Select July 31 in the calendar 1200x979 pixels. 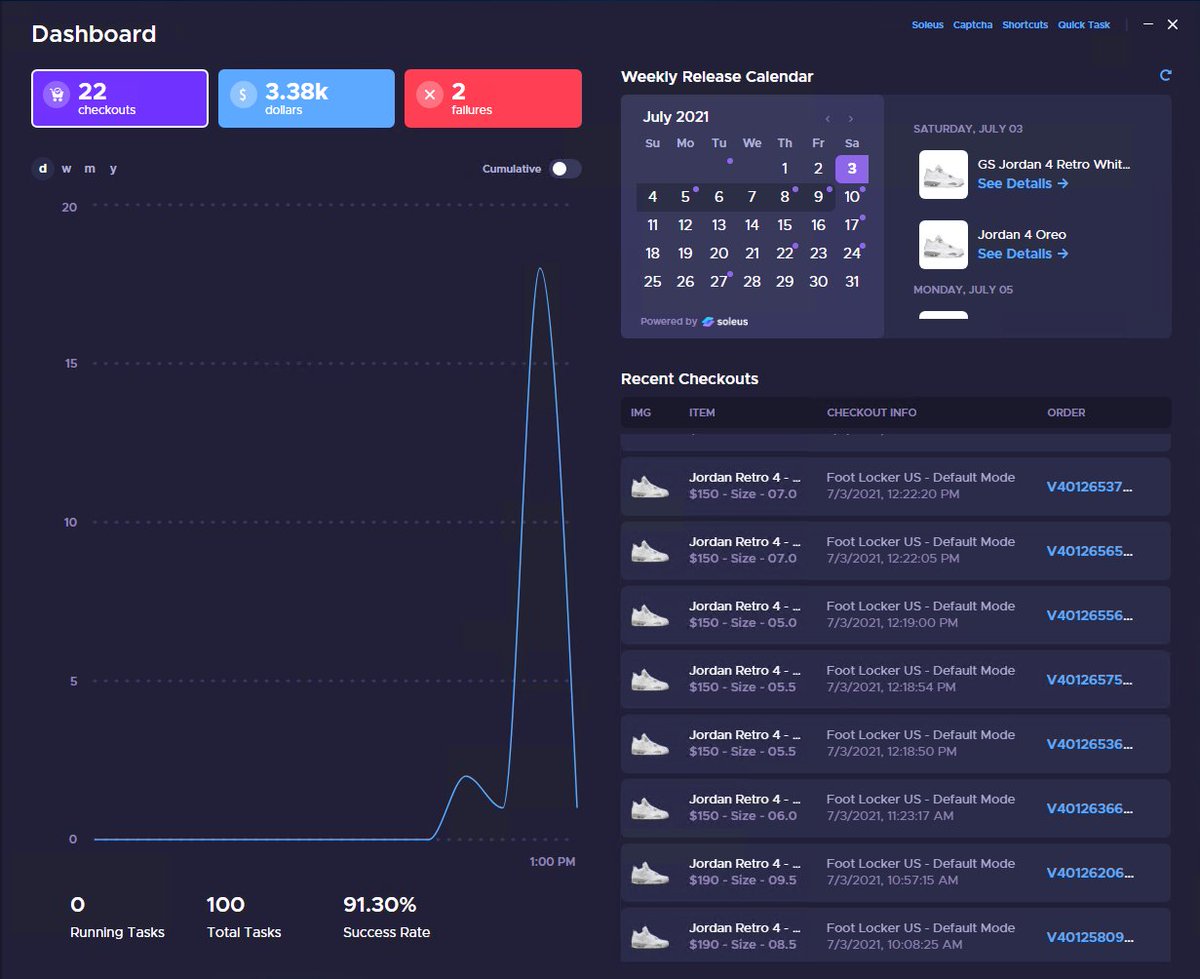(852, 282)
